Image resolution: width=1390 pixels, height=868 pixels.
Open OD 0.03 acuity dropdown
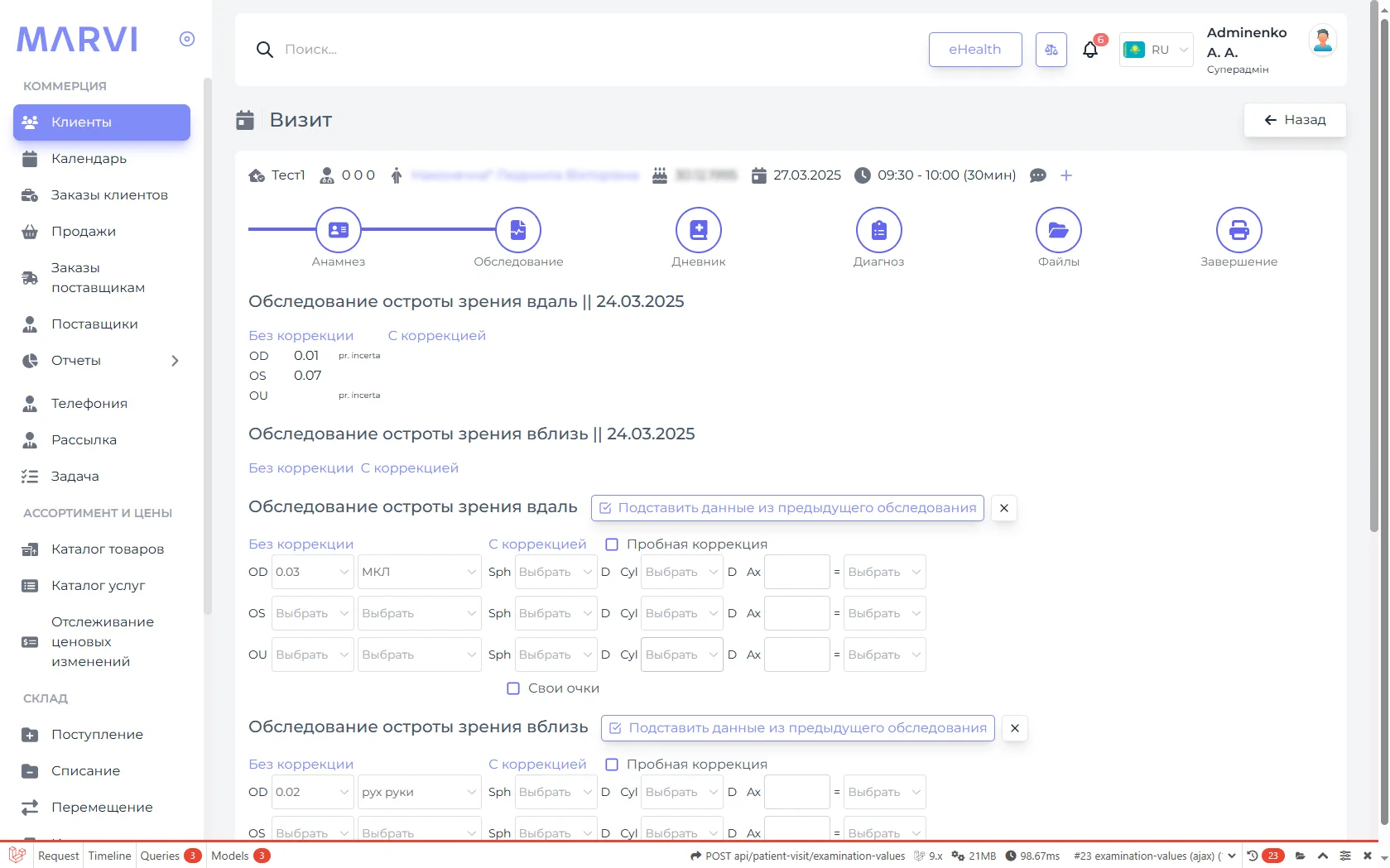coord(313,572)
